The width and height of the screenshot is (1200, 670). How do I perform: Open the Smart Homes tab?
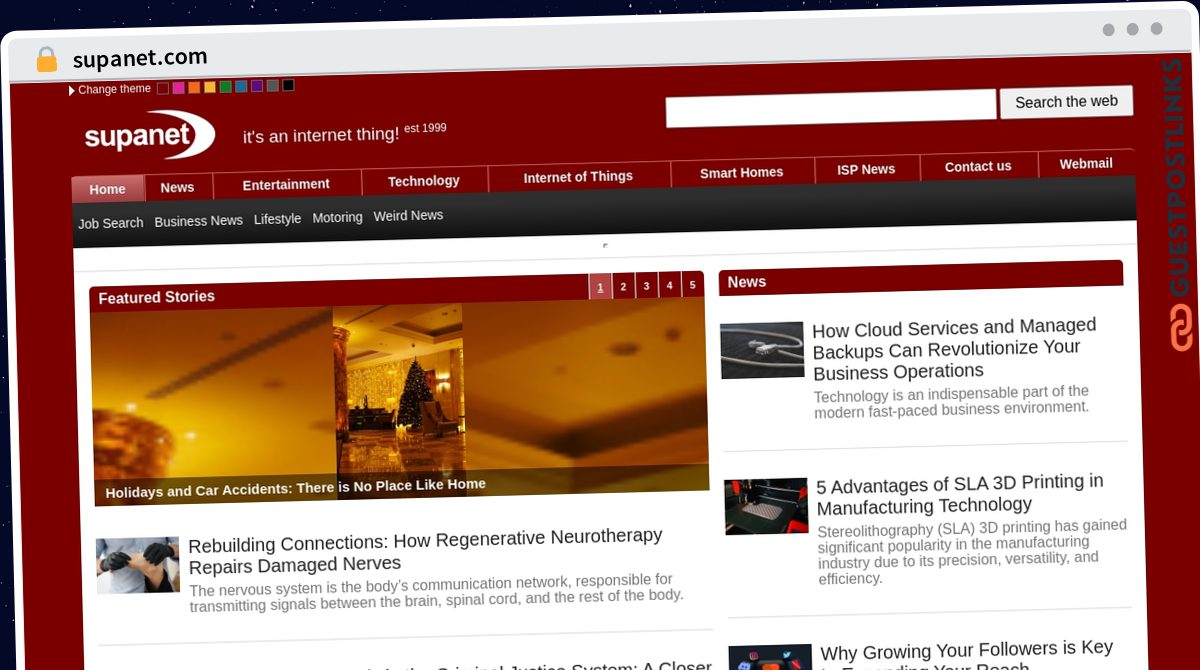tap(742, 173)
